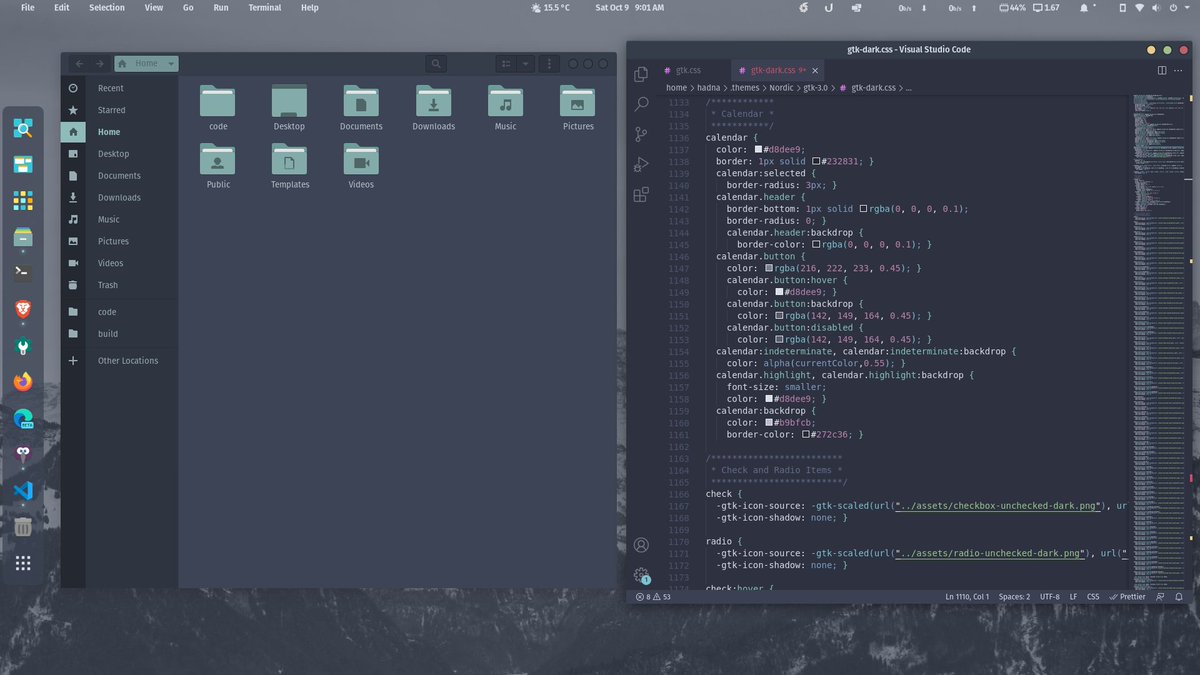Select language mode CSS in status bar

click(1093, 597)
